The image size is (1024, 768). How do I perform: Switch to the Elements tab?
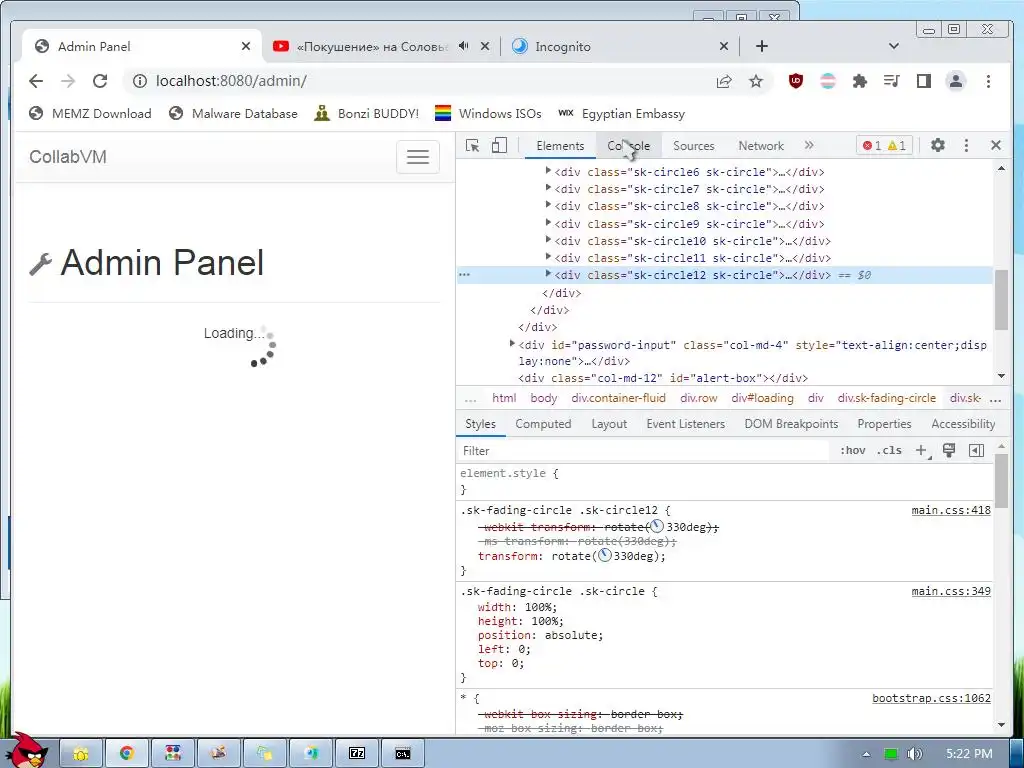click(560, 146)
